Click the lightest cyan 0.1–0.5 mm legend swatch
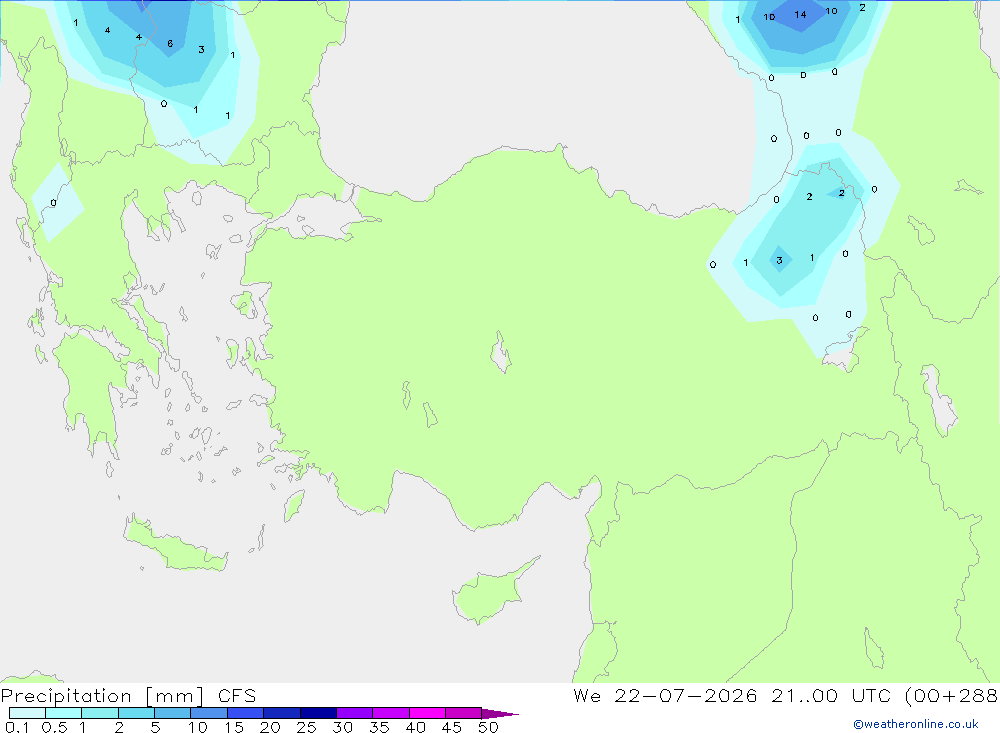The image size is (1000, 733). (x=27, y=713)
